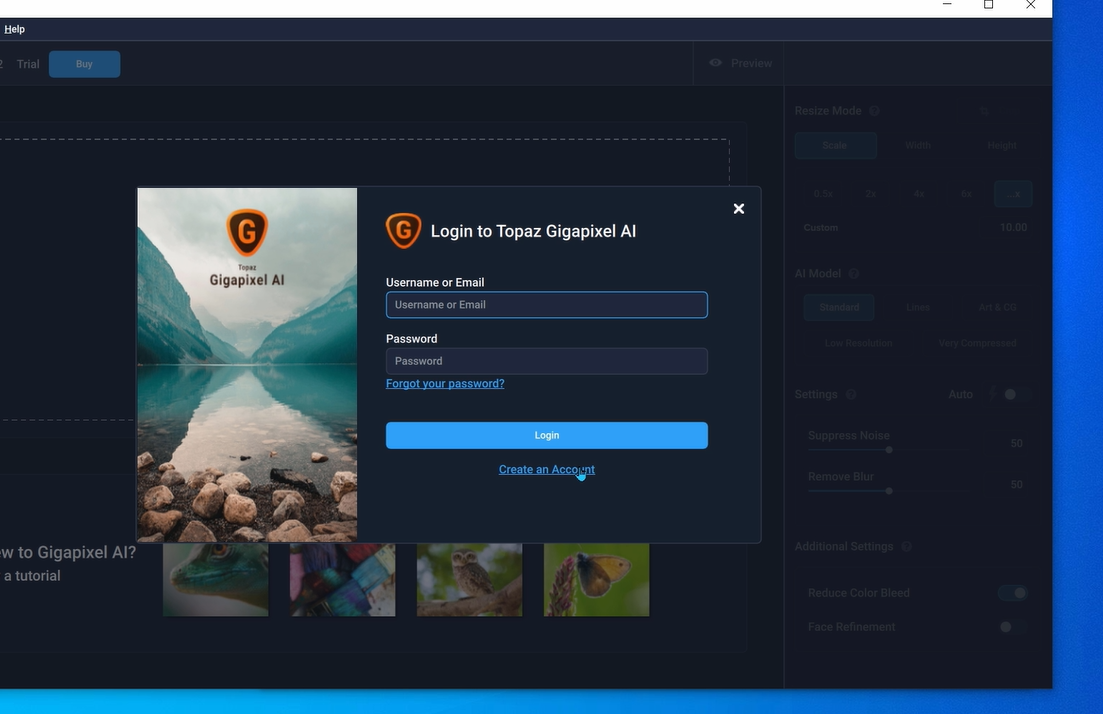This screenshot has height=714, width=1103.
Task: Choose the 0.5x scale option
Action: click(x=823, y=193)
